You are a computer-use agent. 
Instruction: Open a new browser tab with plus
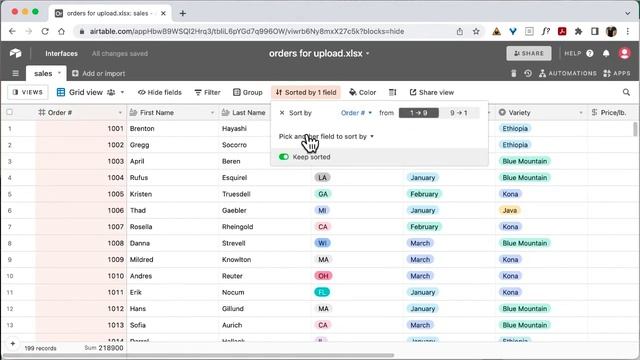click(x=182, y=13)
